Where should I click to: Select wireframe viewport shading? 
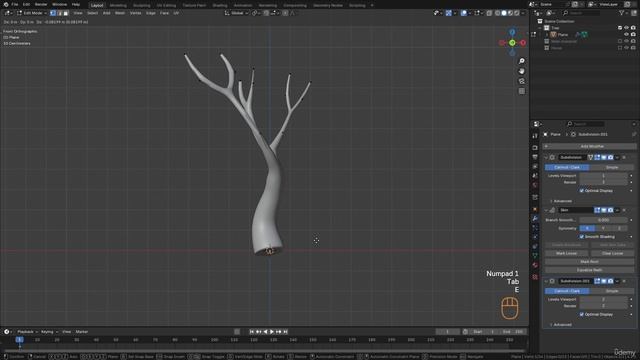[x=498, y=13]
